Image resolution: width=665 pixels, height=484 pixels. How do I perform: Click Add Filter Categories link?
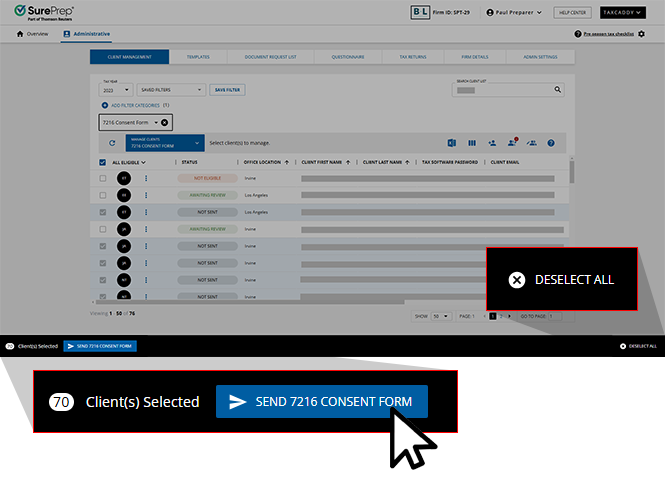[x=135, y=105]
